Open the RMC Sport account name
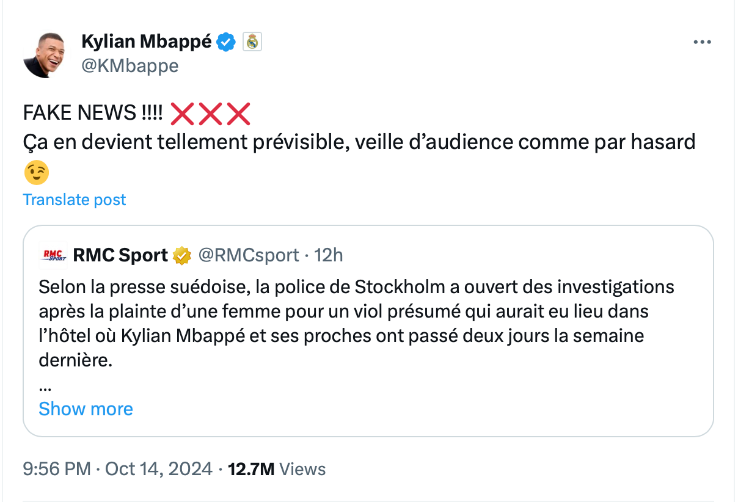Image resolution: width=738 pixels, height=502 pixels. (x=120, y=255)
